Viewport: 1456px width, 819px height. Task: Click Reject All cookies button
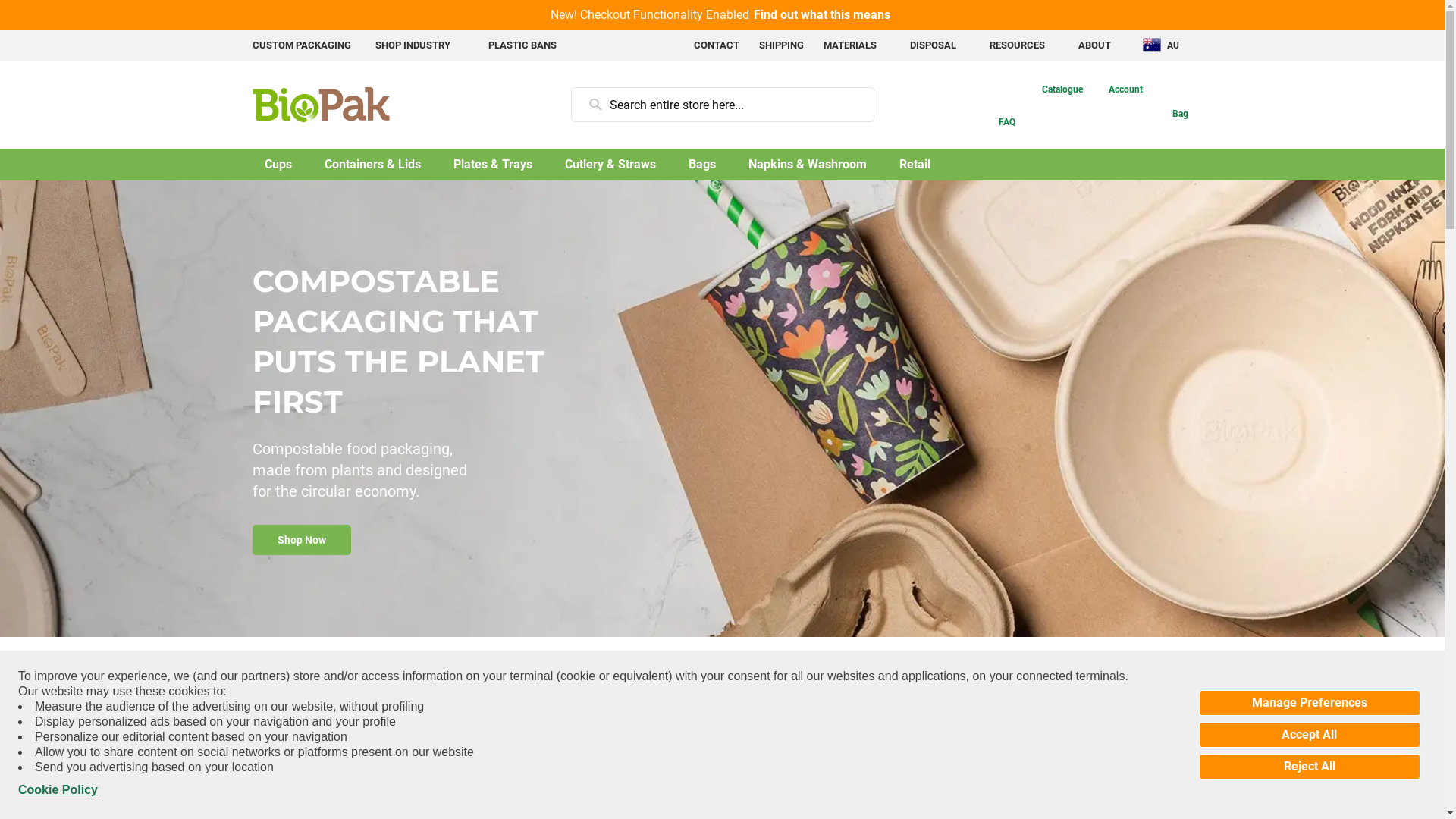(x=1309, y=767)
